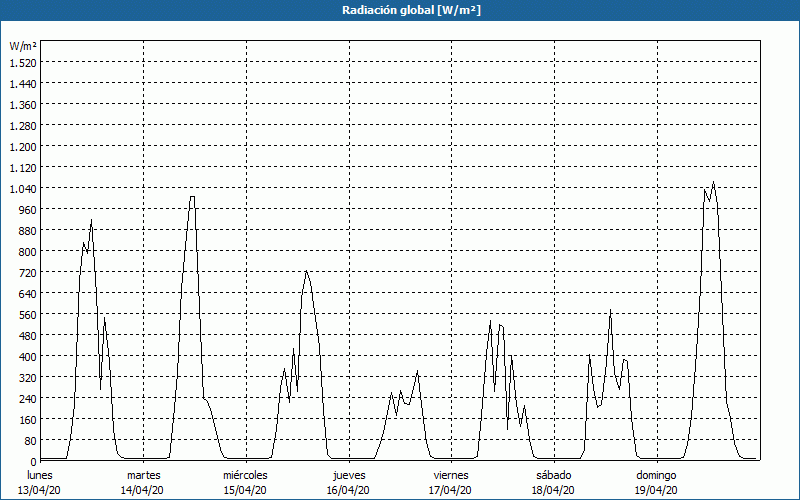Click the 18/04/20 date label
The width and height of the screenshot is (800, 500).
(553, 490)
